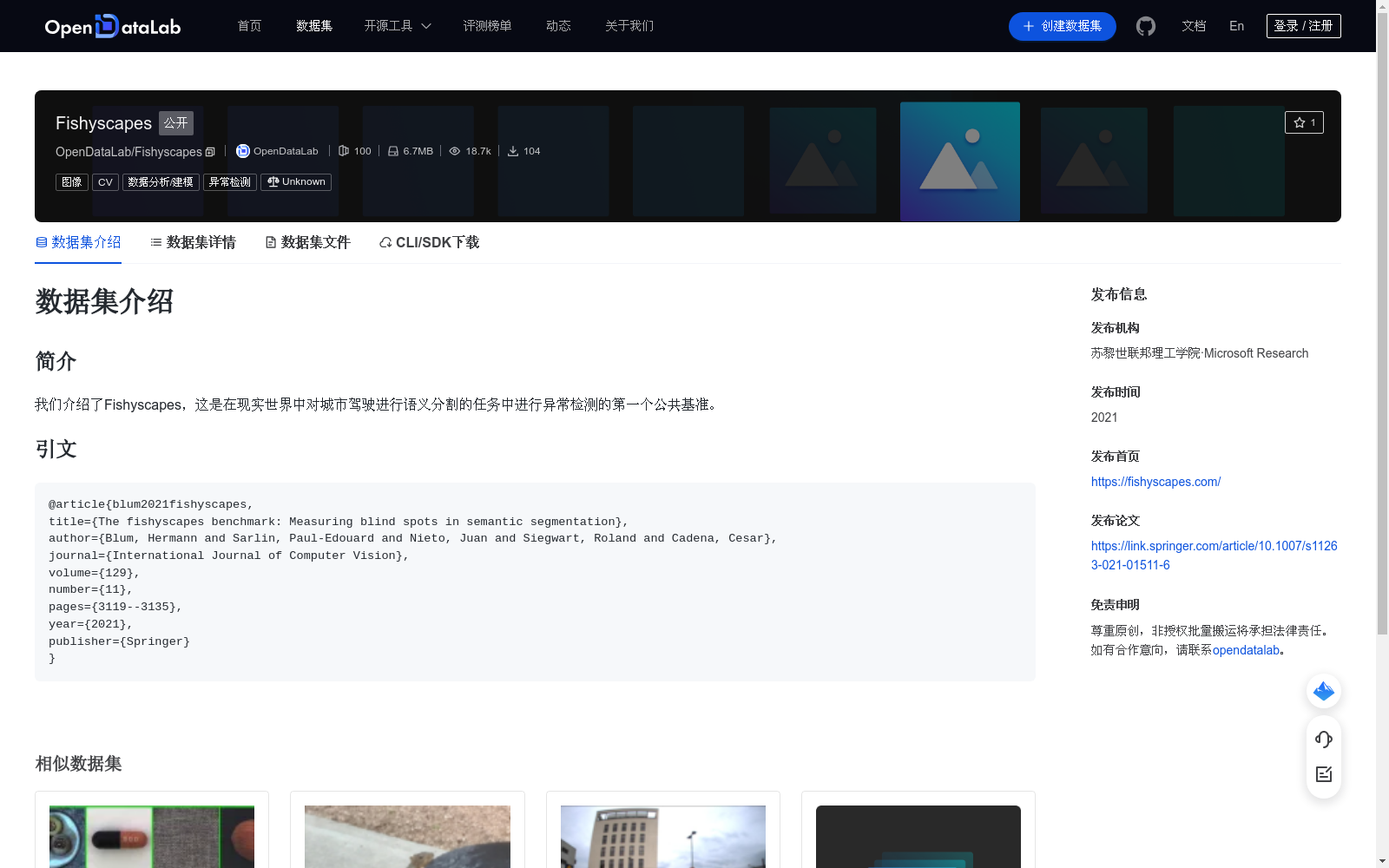1389x868 pixels.
Task: Open the headset customer support floating icon
Action: click(x=1323, y=740)
